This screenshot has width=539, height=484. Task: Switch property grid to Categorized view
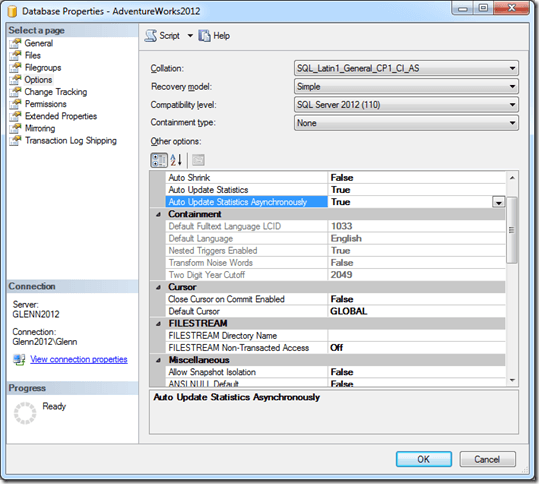159,160
